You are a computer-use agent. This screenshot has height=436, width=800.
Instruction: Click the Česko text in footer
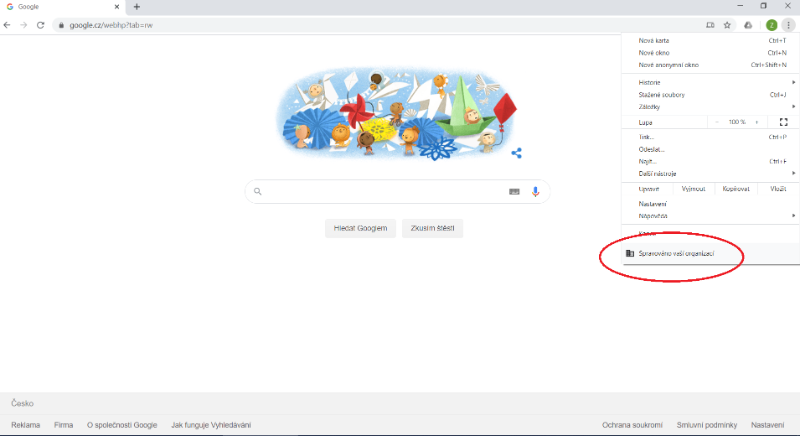pyautogui.click(x=22, y=403)
